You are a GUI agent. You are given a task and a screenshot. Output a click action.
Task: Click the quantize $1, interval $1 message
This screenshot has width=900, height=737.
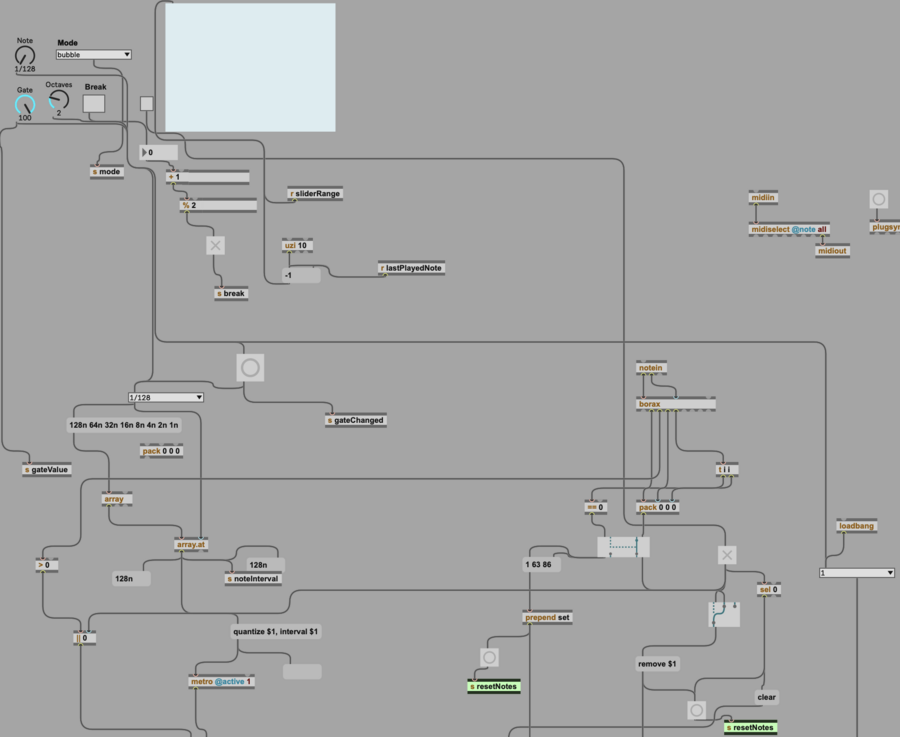click(x=276, y=631)
